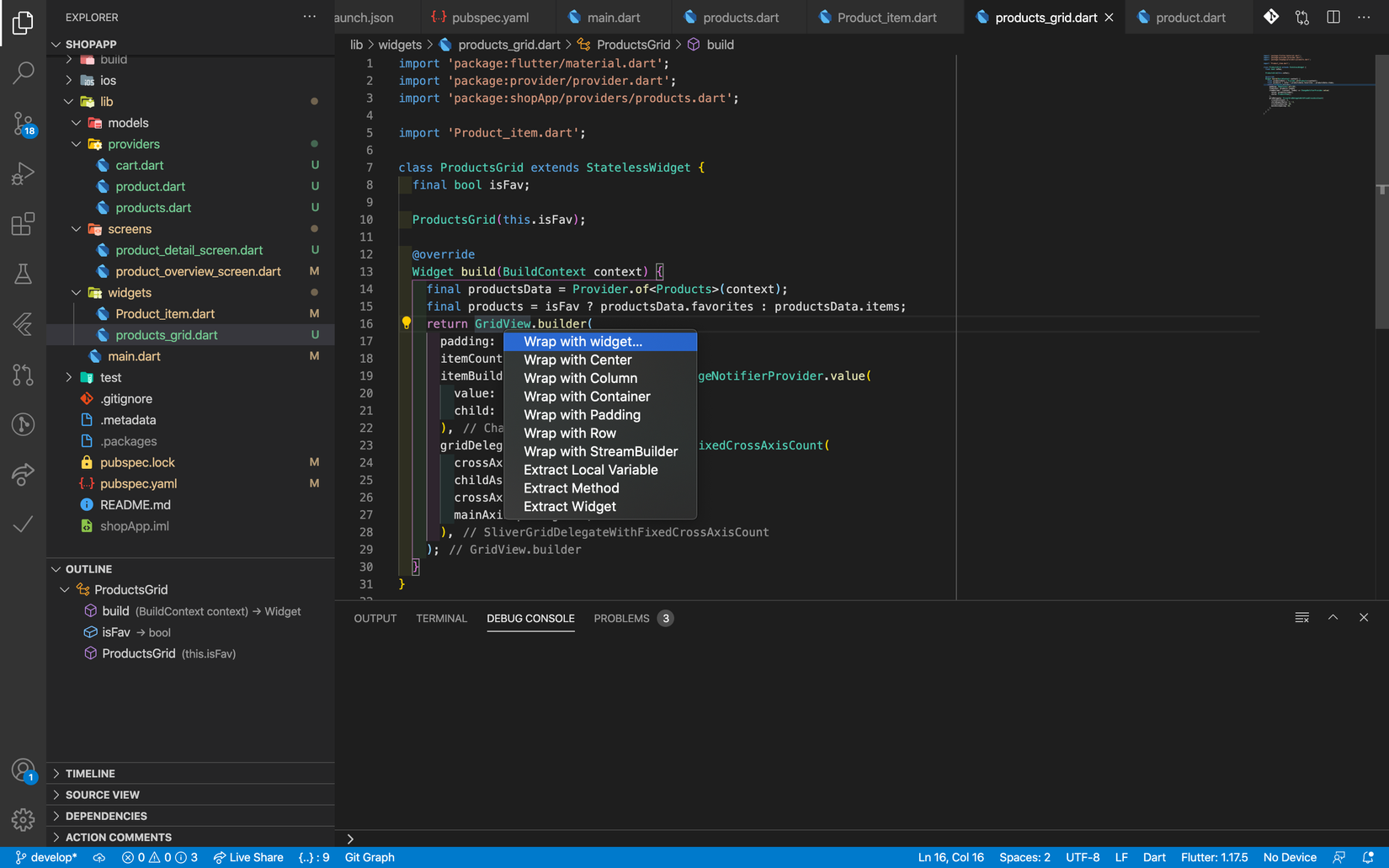1389x868 pixels.
Task: Open pubspec.yaml in the explorer
Action: click(x=138, y=483)
